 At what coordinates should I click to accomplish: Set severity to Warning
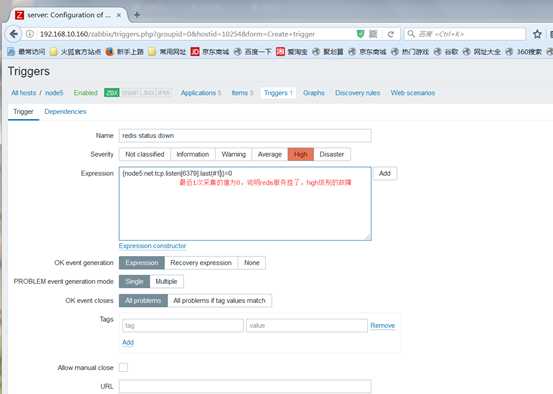(233, 154)
